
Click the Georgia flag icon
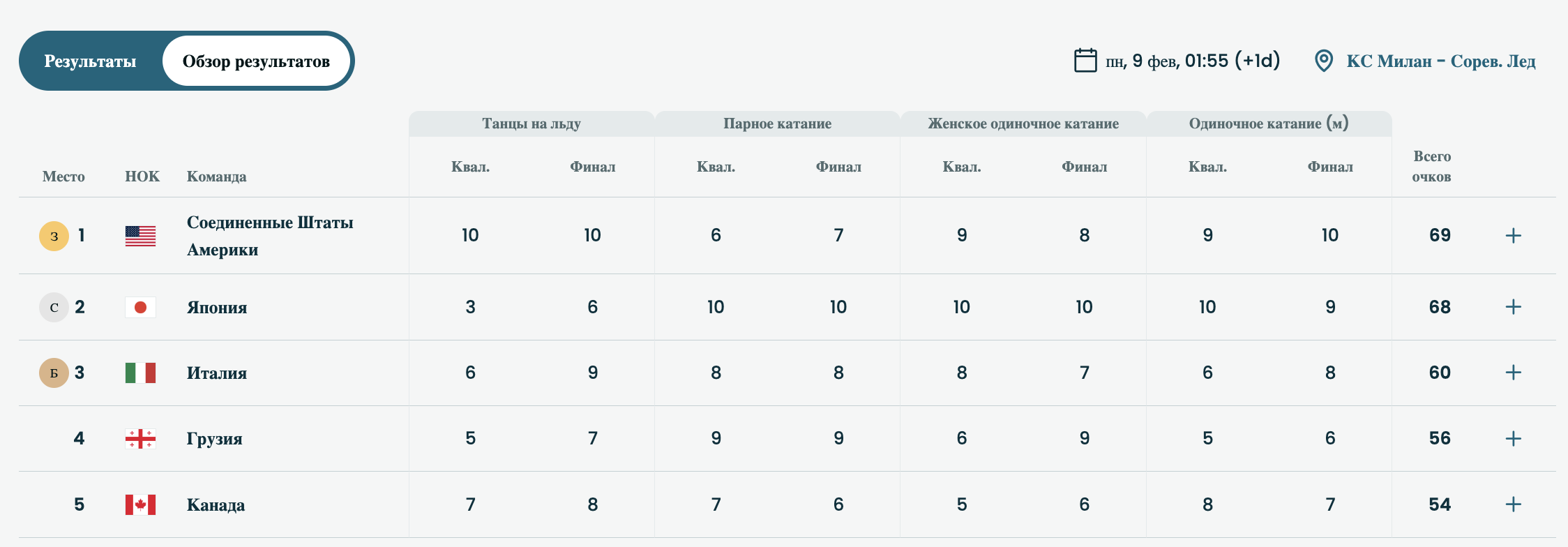coord(140,439)
